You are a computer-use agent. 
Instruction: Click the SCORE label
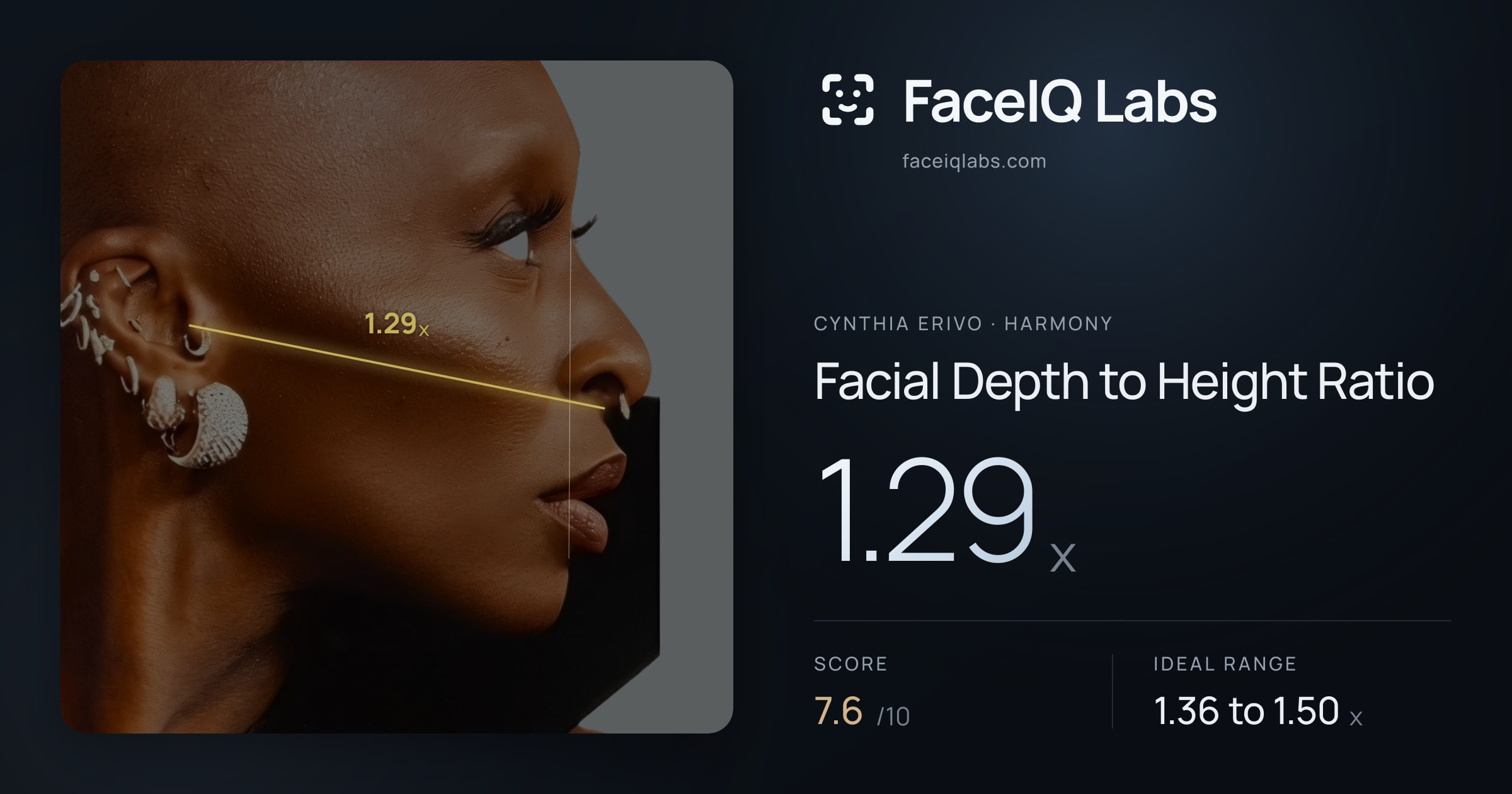850,664
